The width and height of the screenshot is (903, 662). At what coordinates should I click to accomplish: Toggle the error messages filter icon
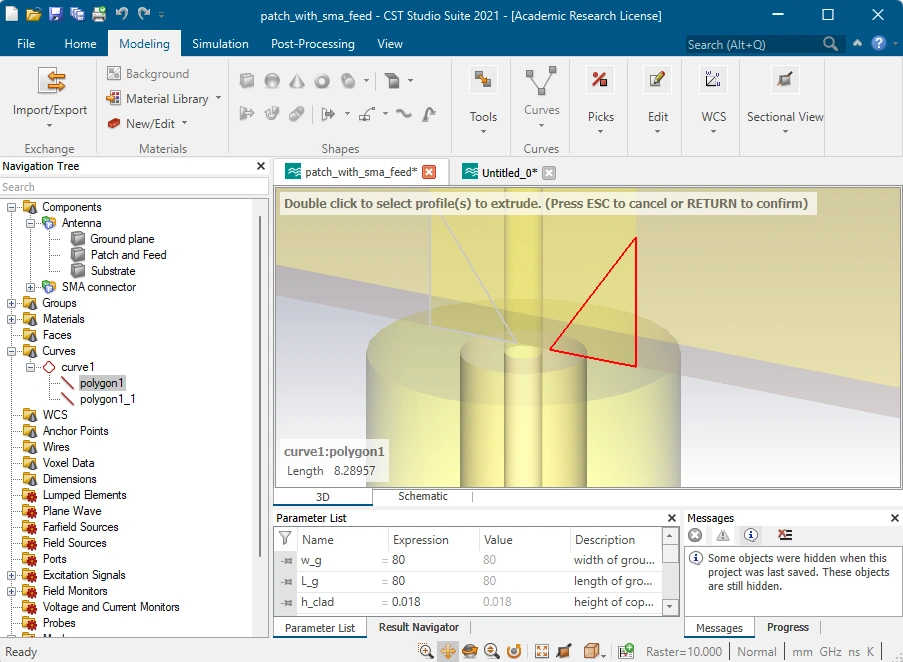point(695,535)
